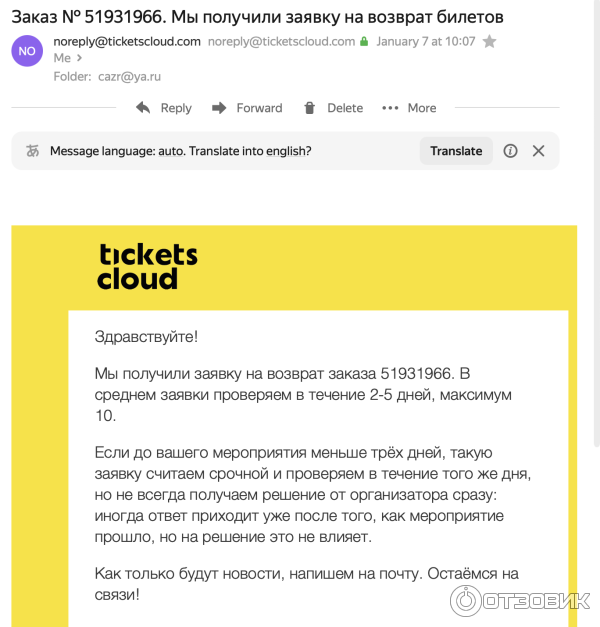Click the email subject line

click(257, 17)
